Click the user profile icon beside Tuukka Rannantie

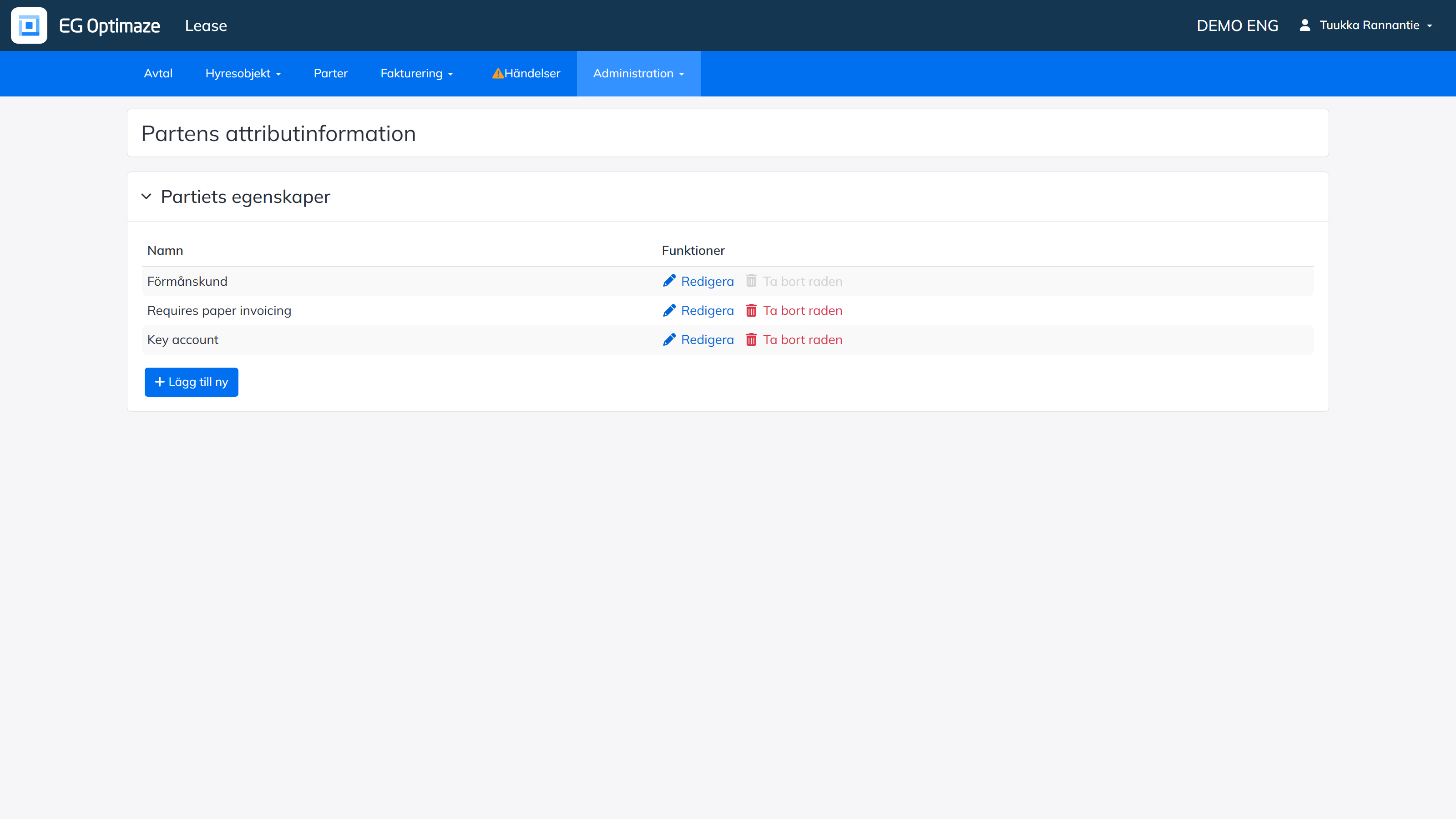[1304, 25]
